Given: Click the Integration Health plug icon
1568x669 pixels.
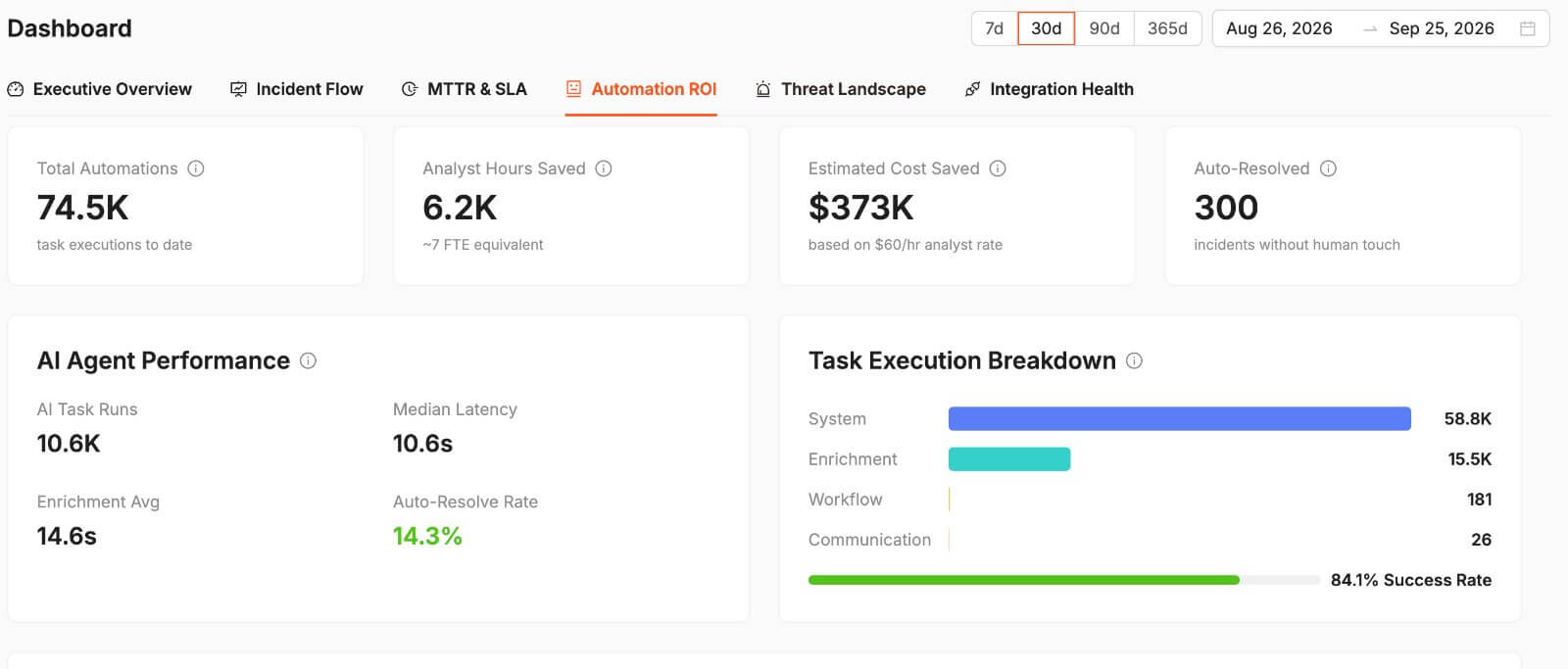Looking at the screenshot, I should pos(972,89).
